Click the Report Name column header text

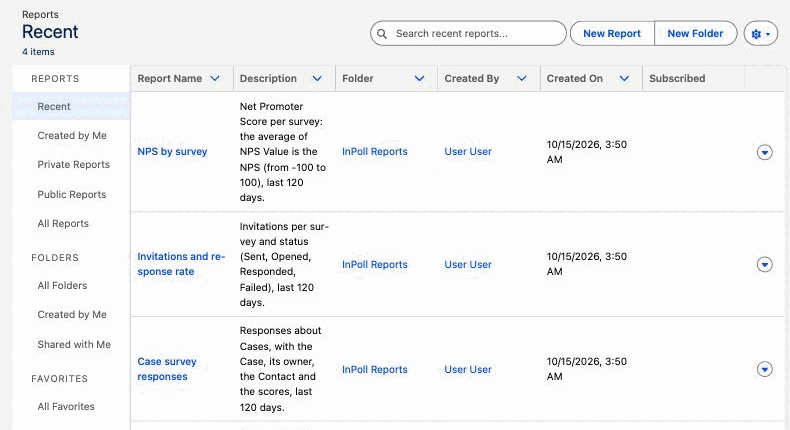click(170, 79)
